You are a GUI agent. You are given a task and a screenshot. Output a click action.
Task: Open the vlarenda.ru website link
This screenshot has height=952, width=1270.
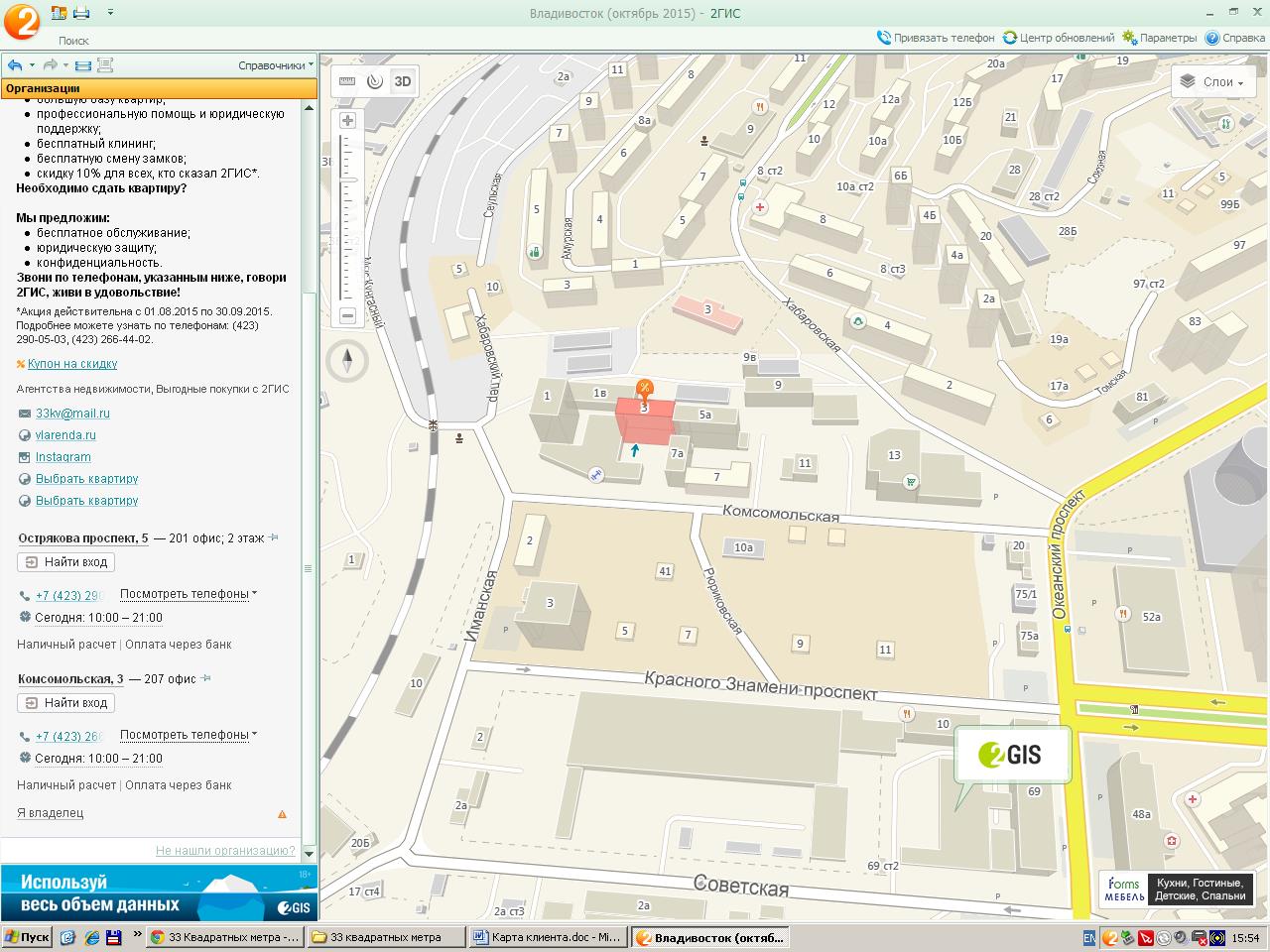(65, 435)
